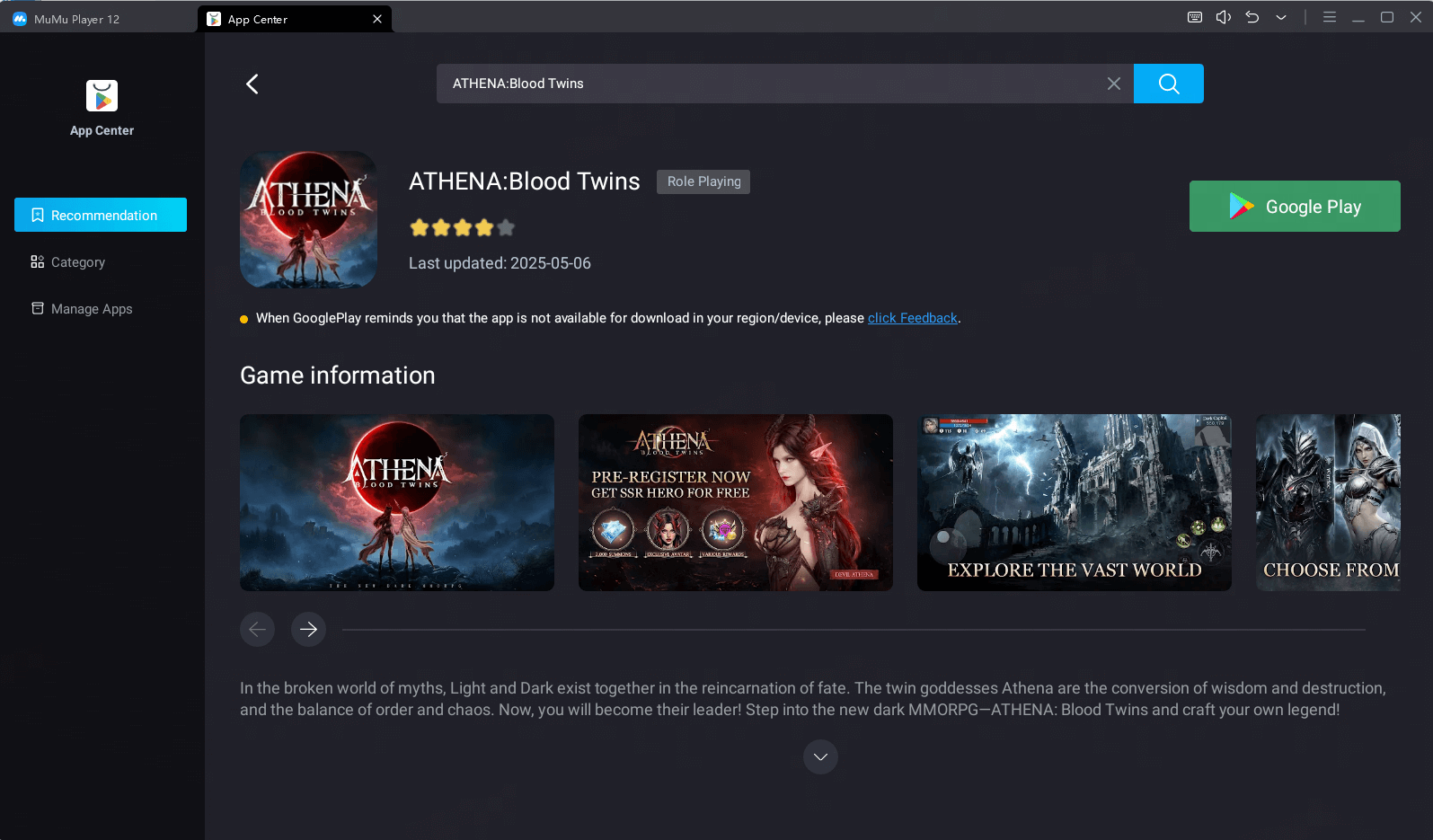The width and height of the screenshot is (1433, 840).
Task: Open the first red moon screenshot
Action: 397,502
